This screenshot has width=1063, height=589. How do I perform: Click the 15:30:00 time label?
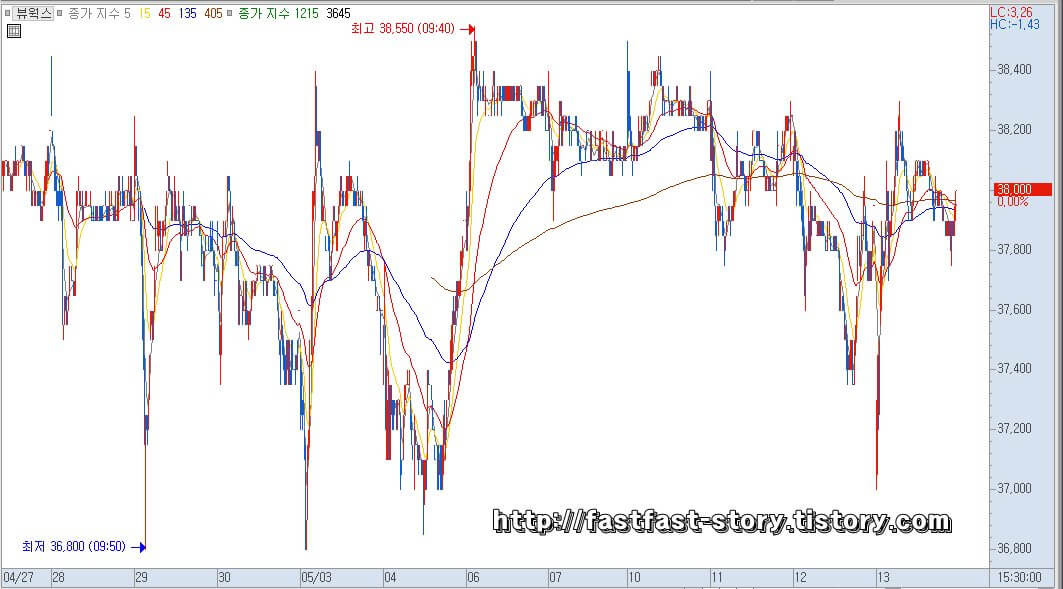pyautogui.click(x=1020, y=577)
